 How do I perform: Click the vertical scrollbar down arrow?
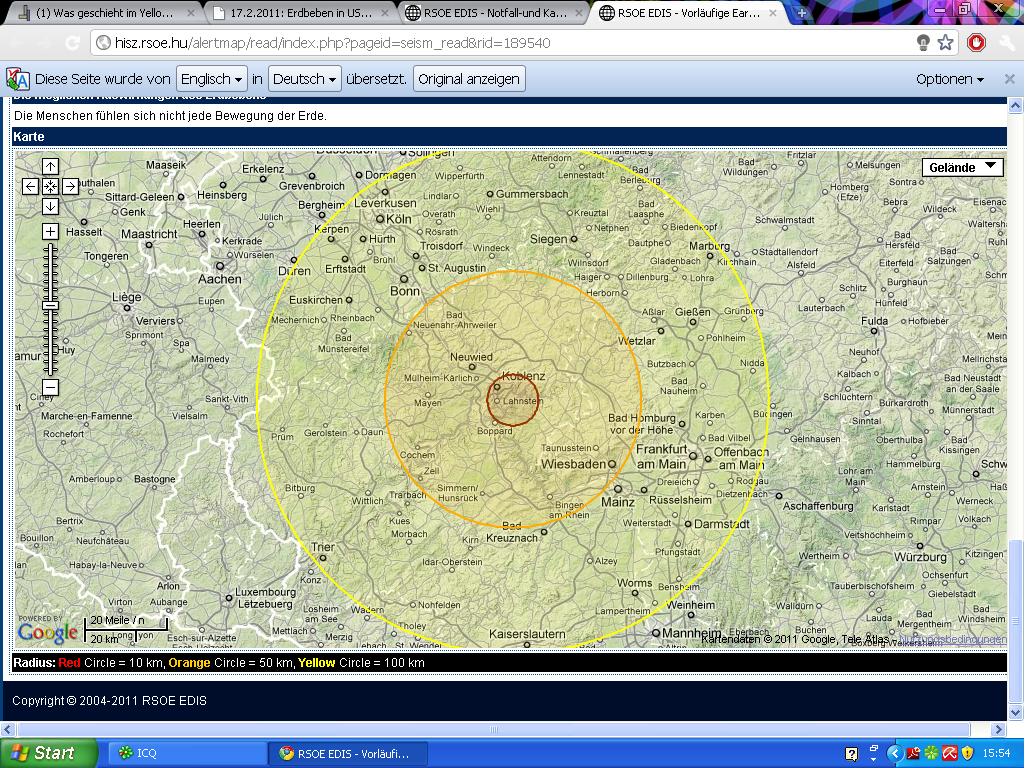(1016, 711)
